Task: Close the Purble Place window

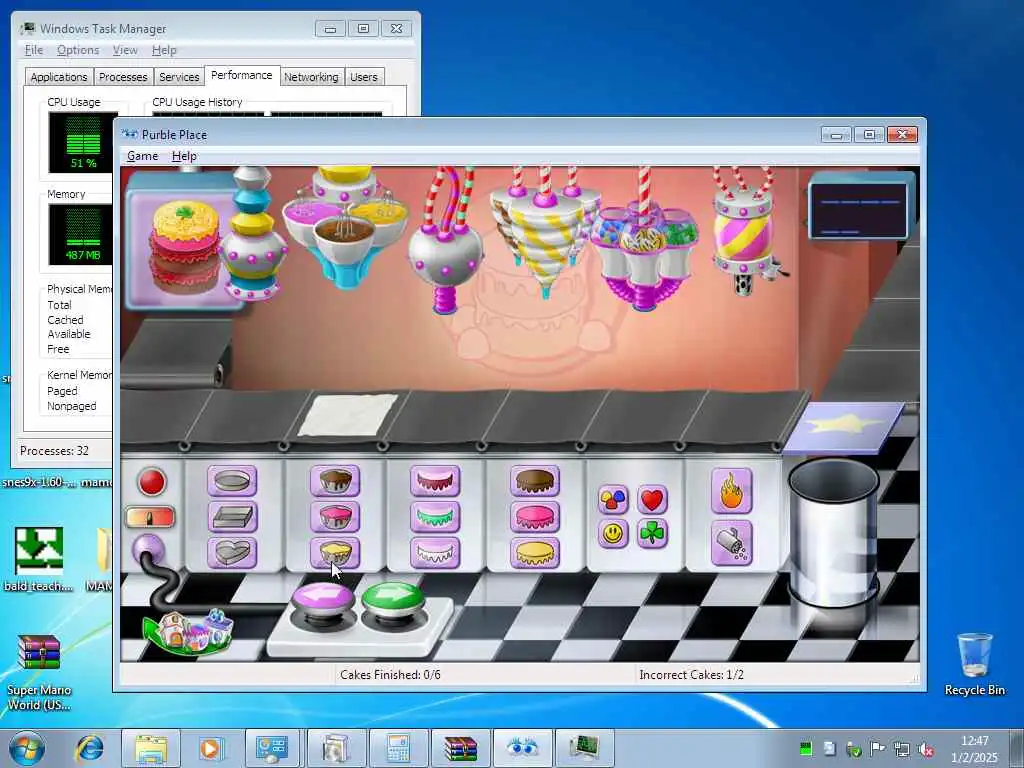Action: click(x=903, y=135)
